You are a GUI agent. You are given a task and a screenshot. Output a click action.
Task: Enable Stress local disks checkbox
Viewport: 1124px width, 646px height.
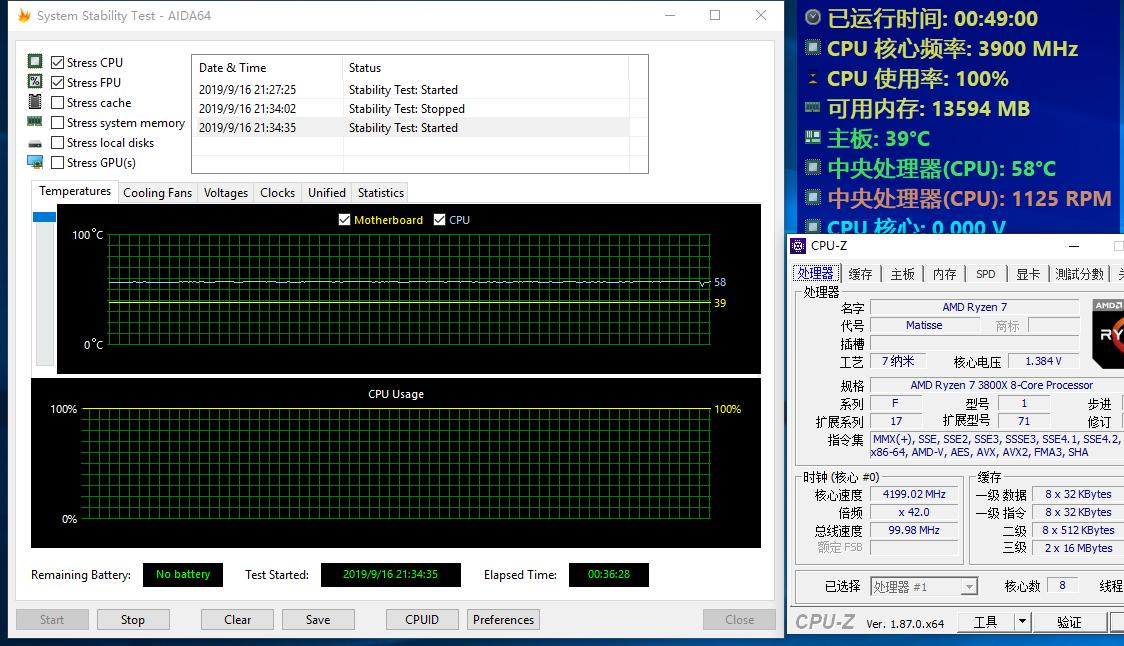[x=58, y=143]
